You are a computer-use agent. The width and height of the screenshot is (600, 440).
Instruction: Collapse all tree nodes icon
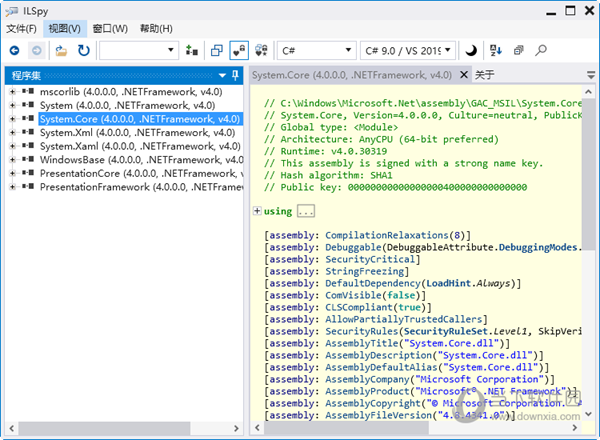[x=518, y=51]
